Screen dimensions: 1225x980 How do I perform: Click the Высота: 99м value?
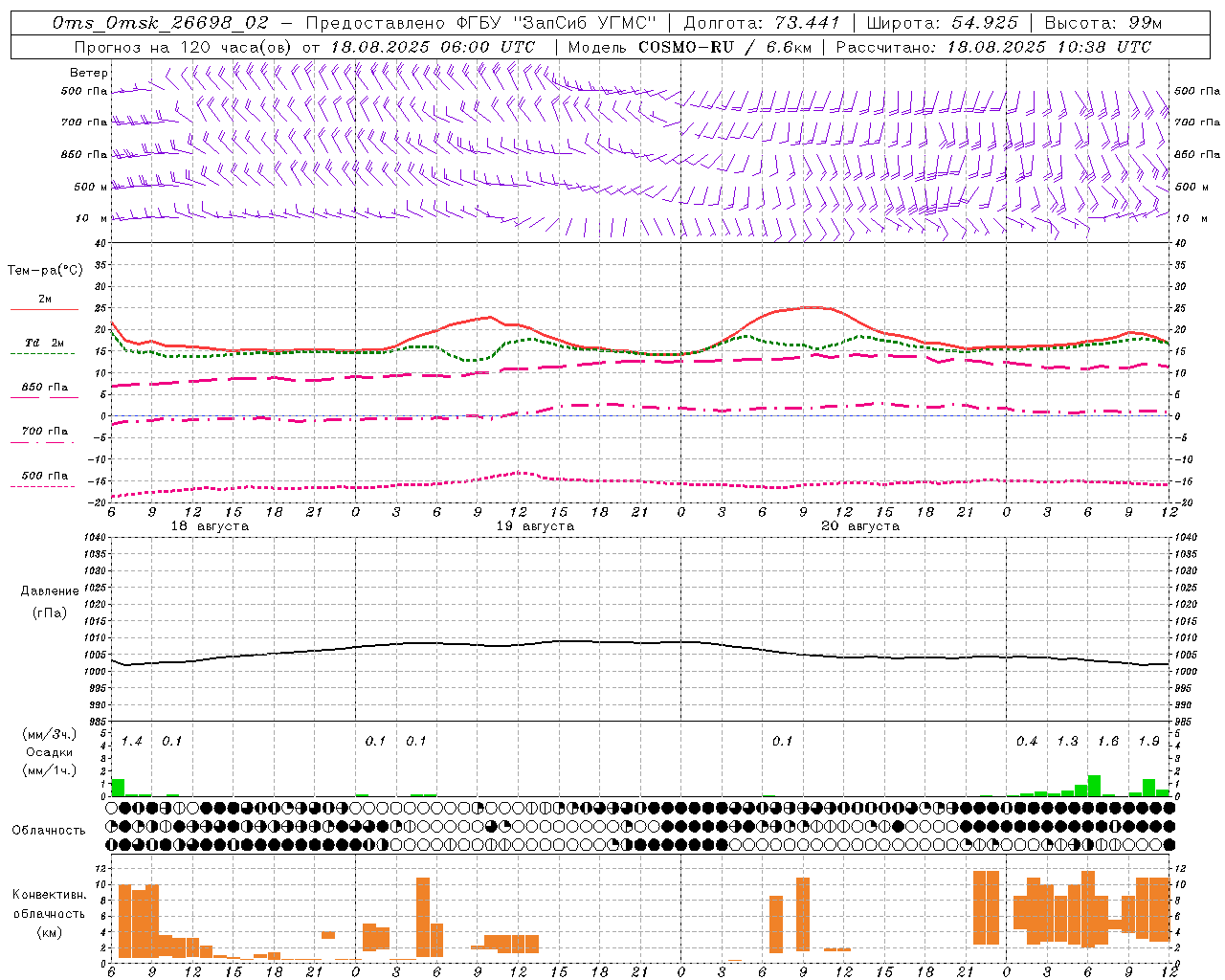(1103, 22)
